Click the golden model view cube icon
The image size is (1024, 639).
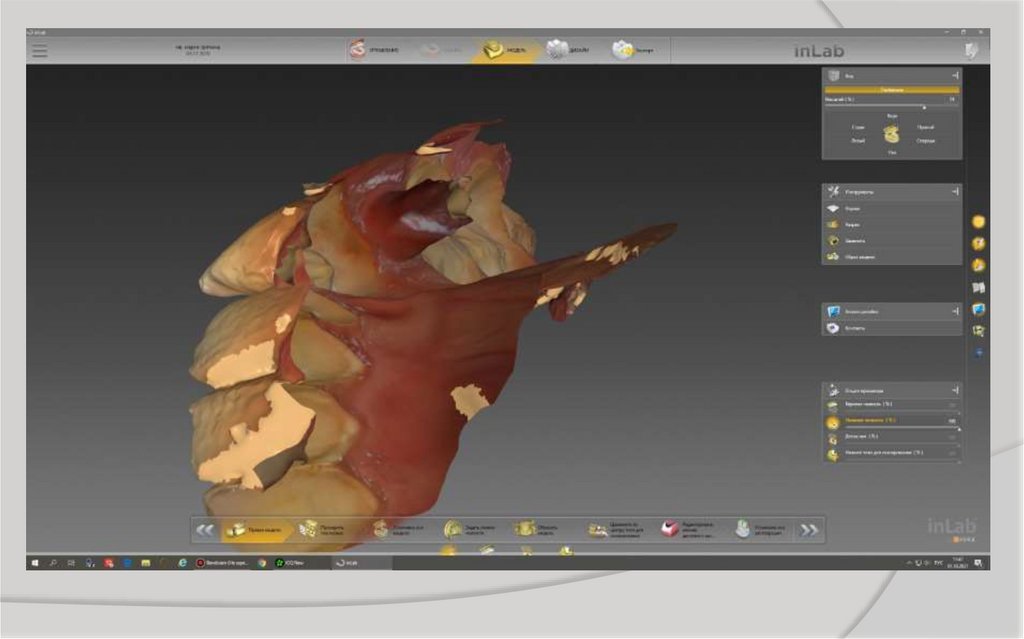(891, 135)
